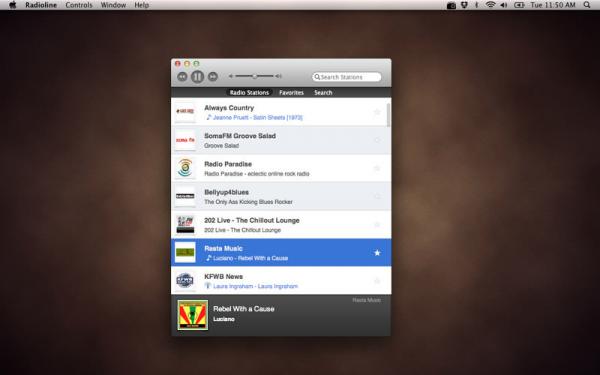The height and width of the screenshot is (375, 600).
Task: Select the SomaFM Groove Salad station
Action: pos(281,140)
